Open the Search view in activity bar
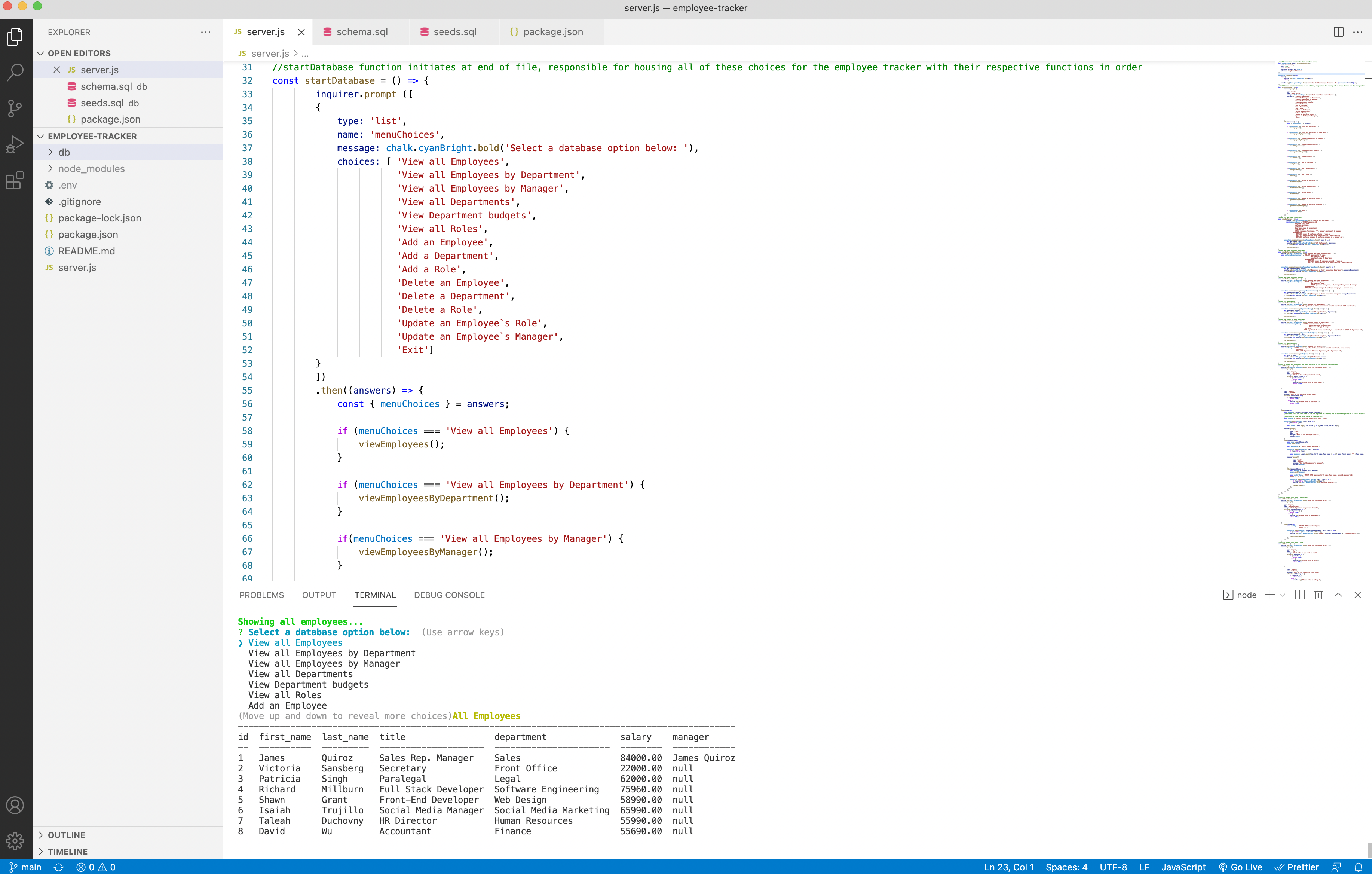 click(x=15, y=72)
